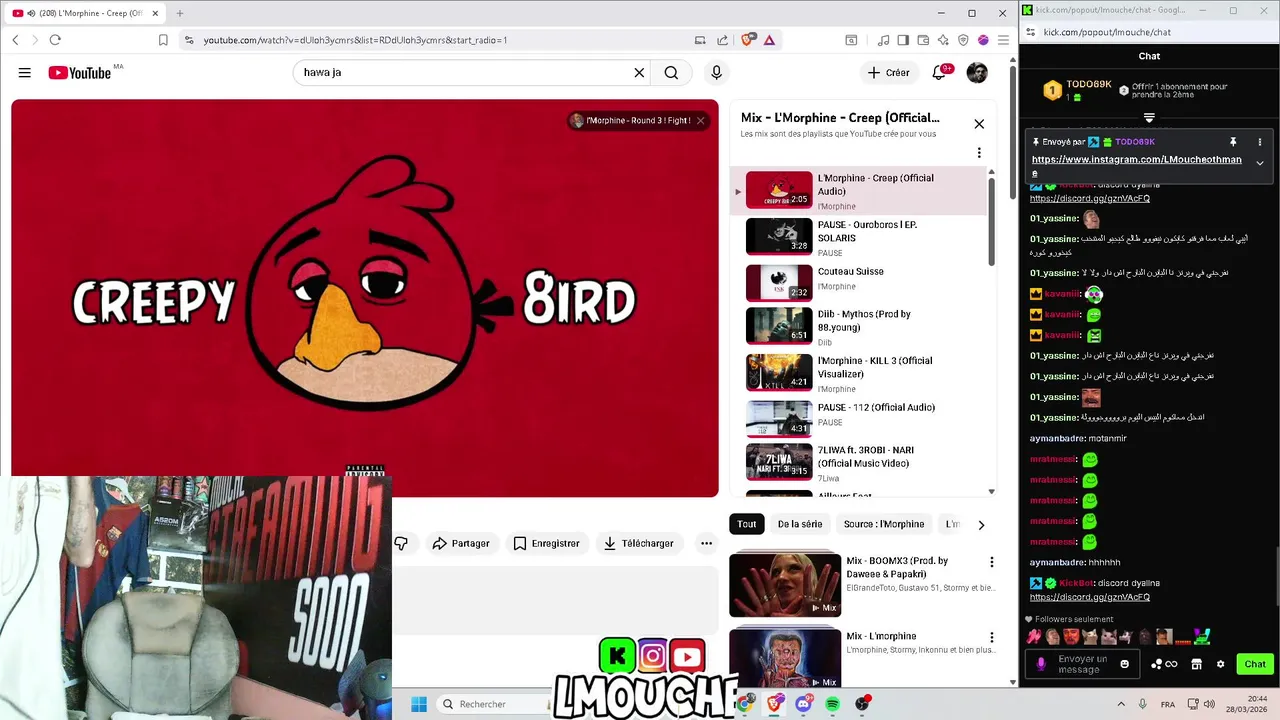Screen dimensions: 1280x720
Task: Send message with green Chat button
Action: tap(1255, 664)
